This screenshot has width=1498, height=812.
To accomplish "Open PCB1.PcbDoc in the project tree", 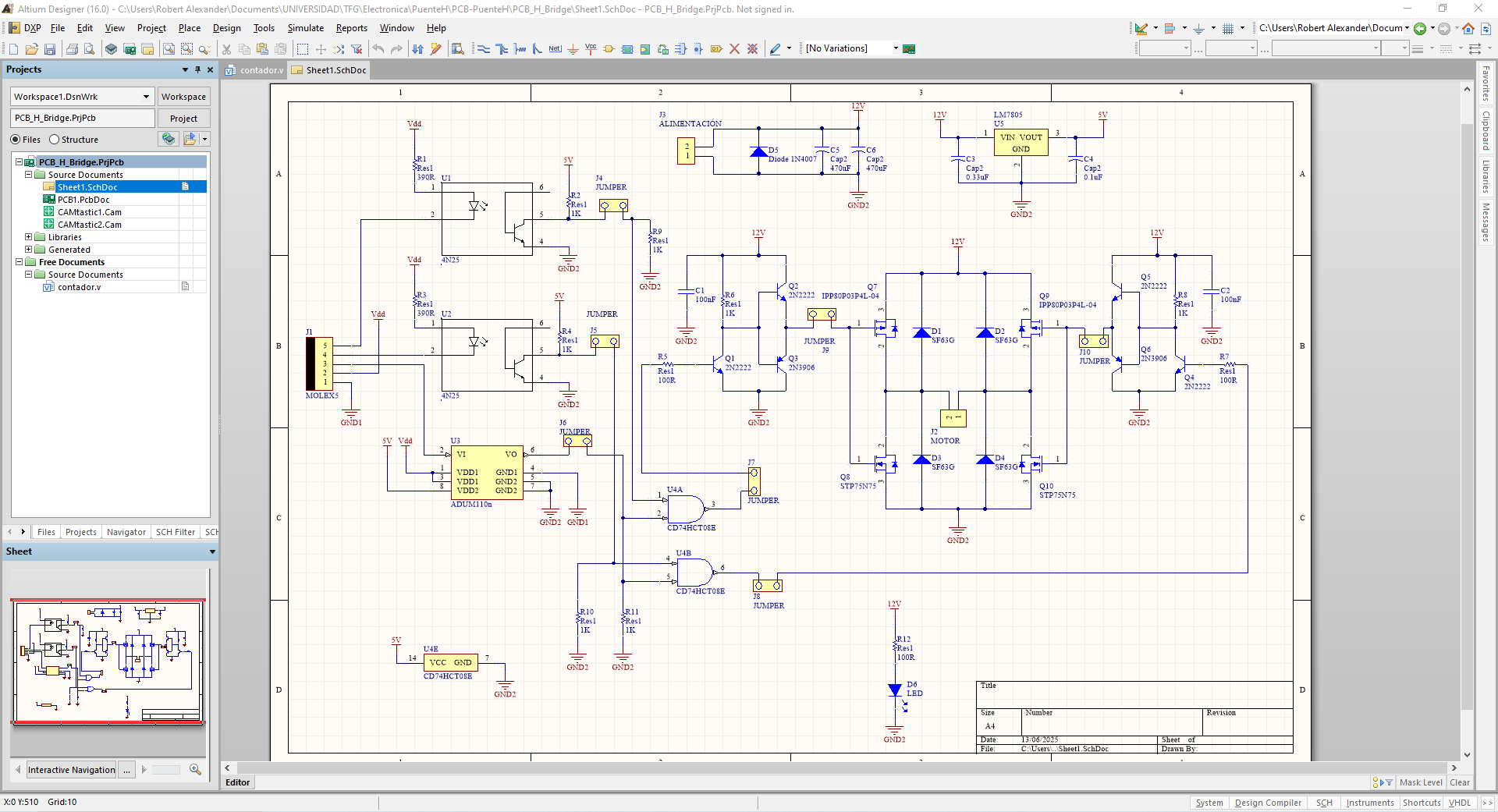I will click(x=83, y=200).
